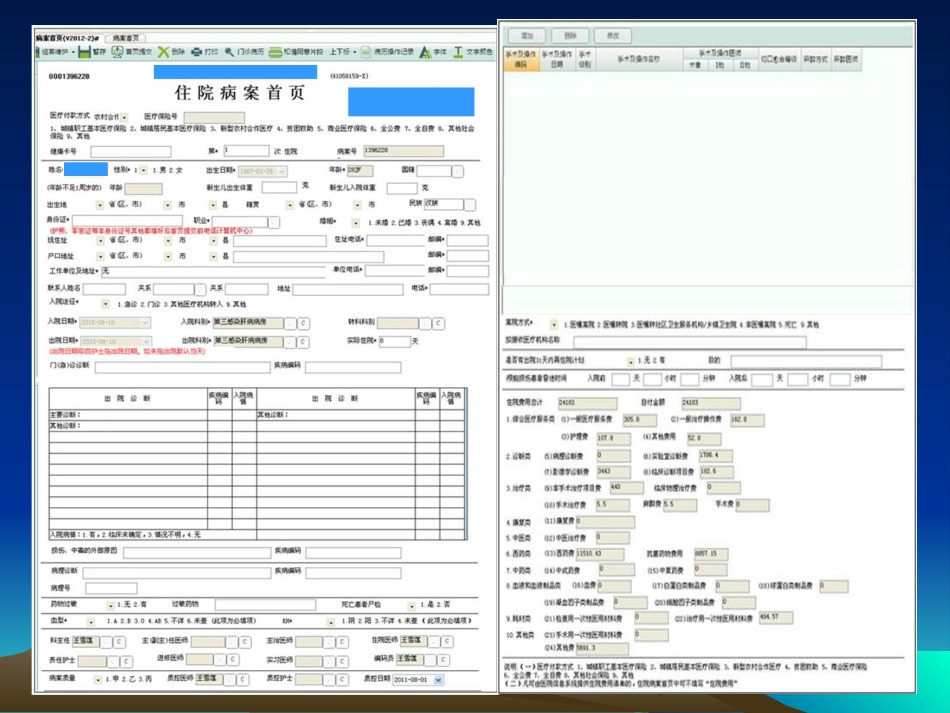The image size is (950, 713).
Task: Open 病历操作记录 document icon
Action: click(367, 51)
